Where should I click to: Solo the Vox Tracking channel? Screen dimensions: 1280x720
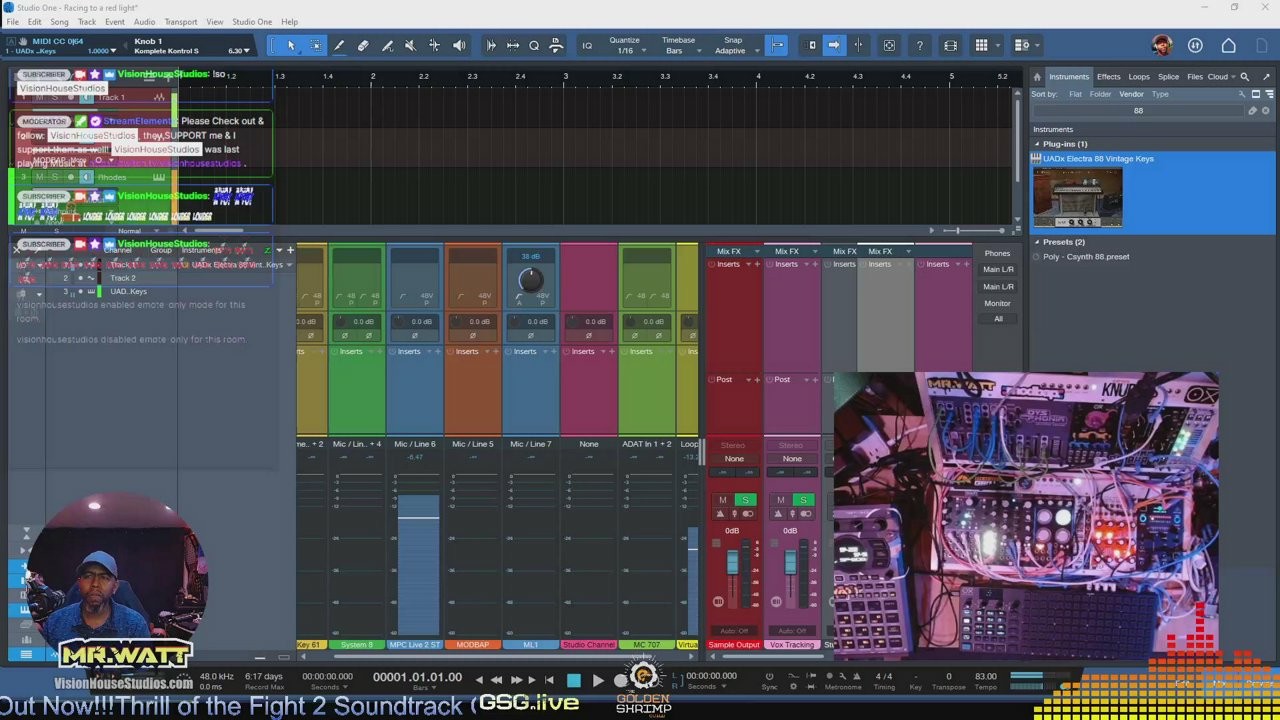802,500
